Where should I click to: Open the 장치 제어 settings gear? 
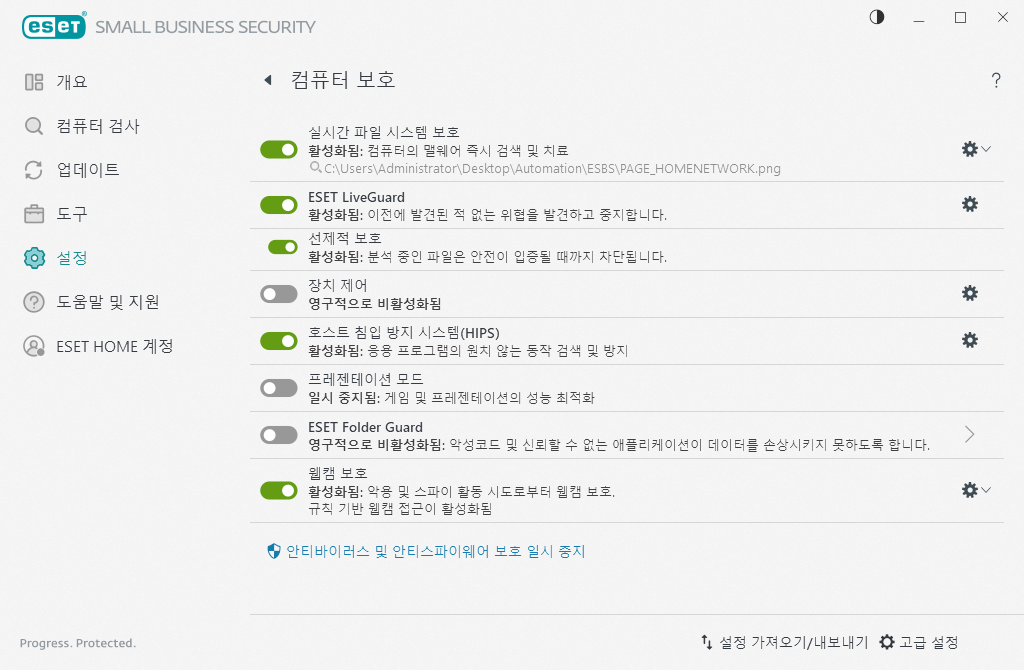[969, 293]
